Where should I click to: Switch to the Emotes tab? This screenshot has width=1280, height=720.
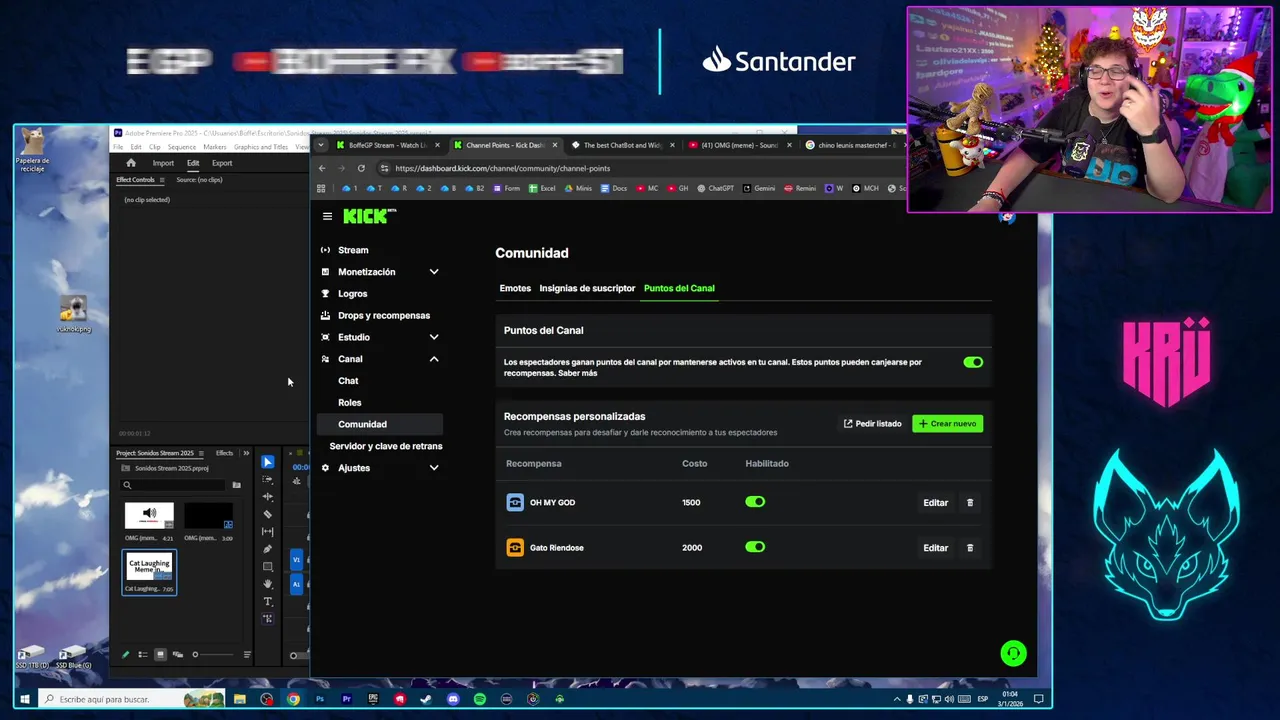515,288
